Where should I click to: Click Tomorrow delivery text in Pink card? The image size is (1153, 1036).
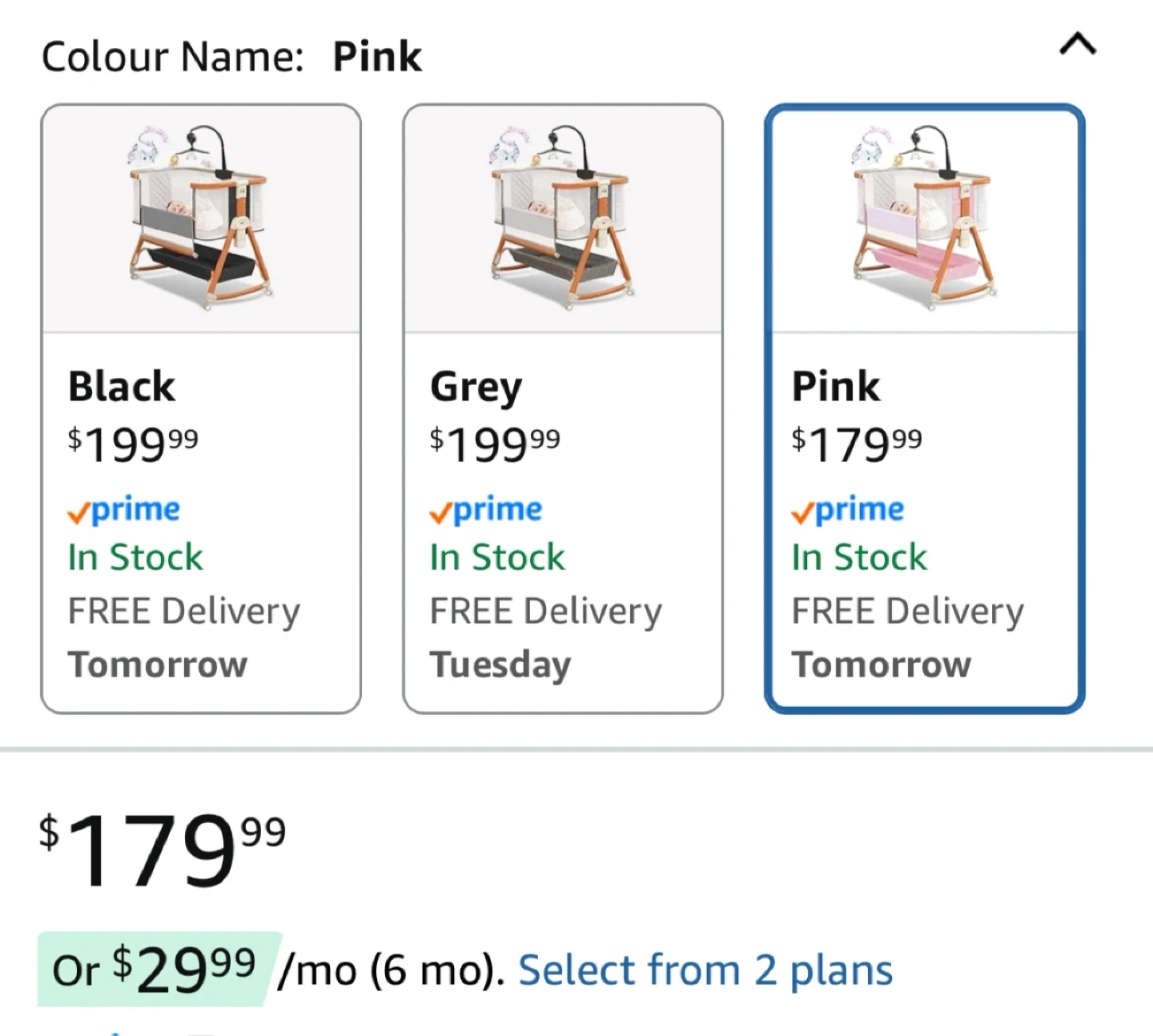click(x=882, y=665)
